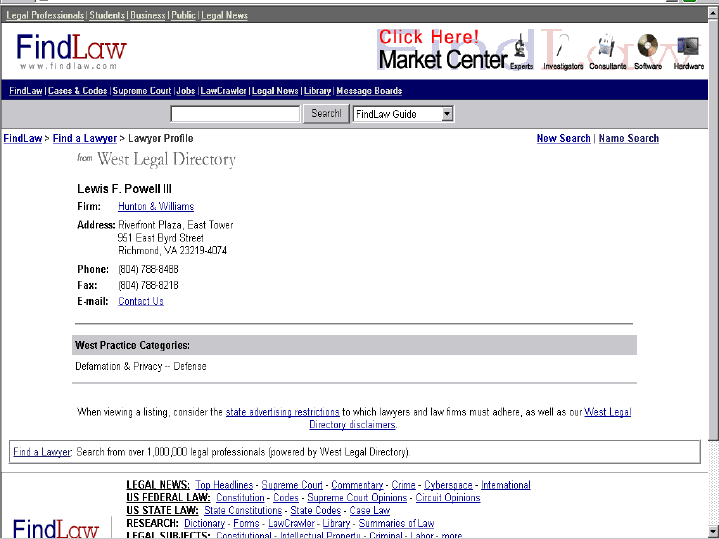The image size is (719, 539).
Task: Open Legal Professionals top menu link
Action: coord(45,15)
